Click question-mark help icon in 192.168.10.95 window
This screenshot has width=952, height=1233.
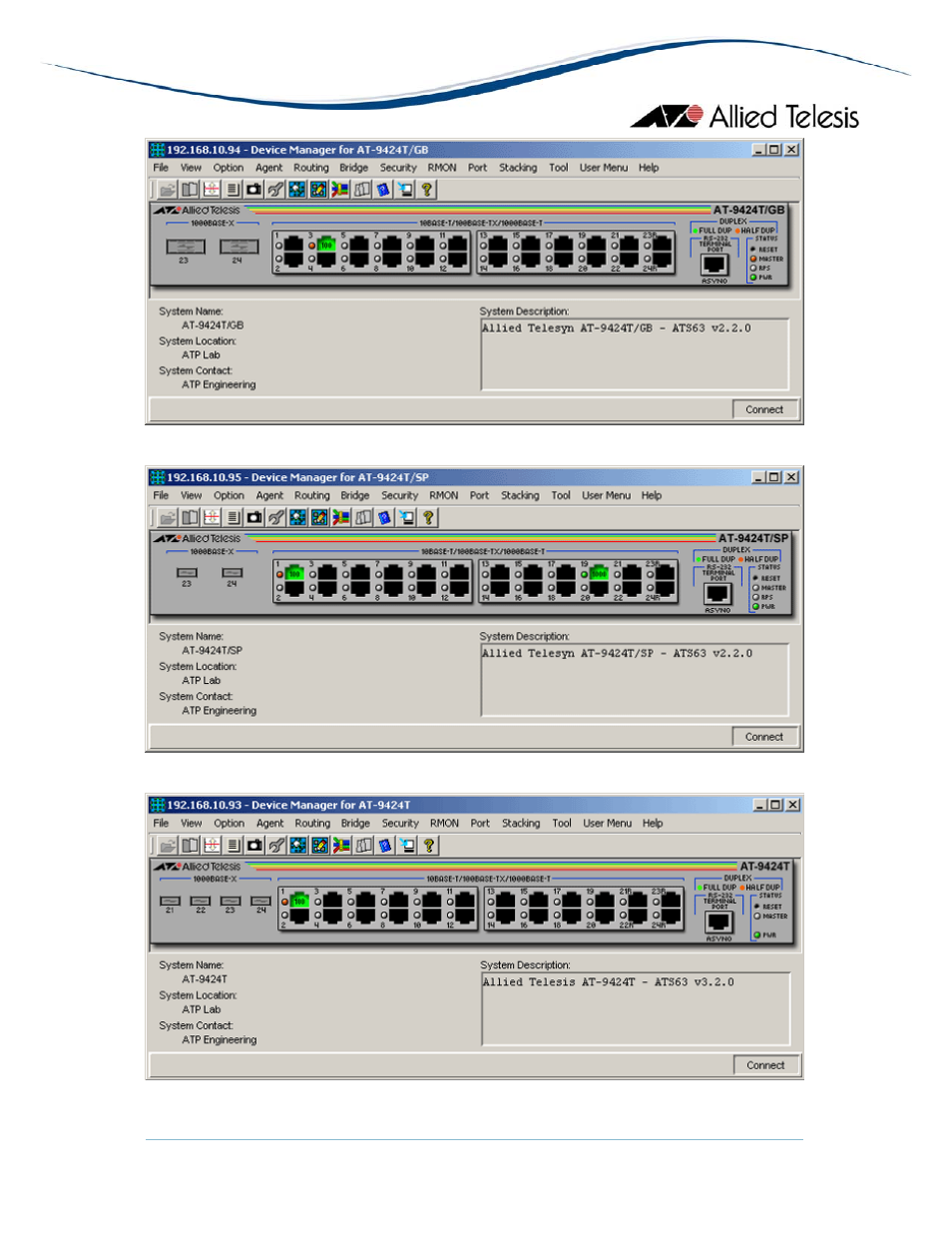coord(428,517)
